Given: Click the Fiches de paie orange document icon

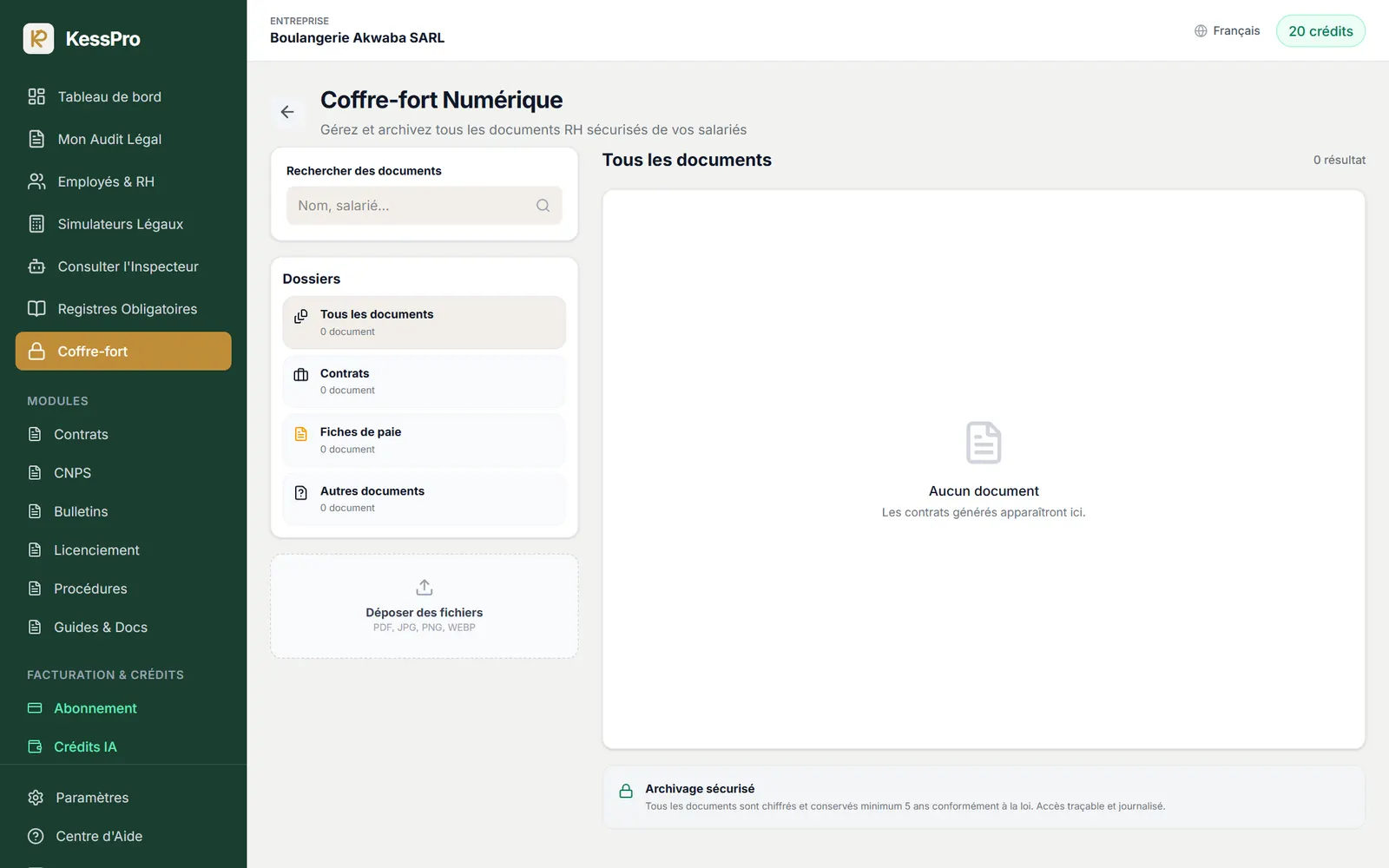Looking at the screenshot, I should tap(301, 434).
